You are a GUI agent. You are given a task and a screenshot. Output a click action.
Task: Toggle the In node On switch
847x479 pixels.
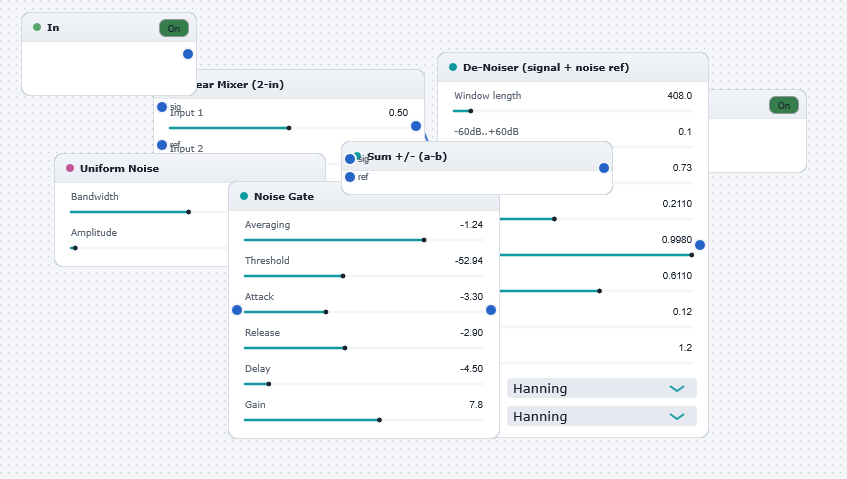(174, 28)
